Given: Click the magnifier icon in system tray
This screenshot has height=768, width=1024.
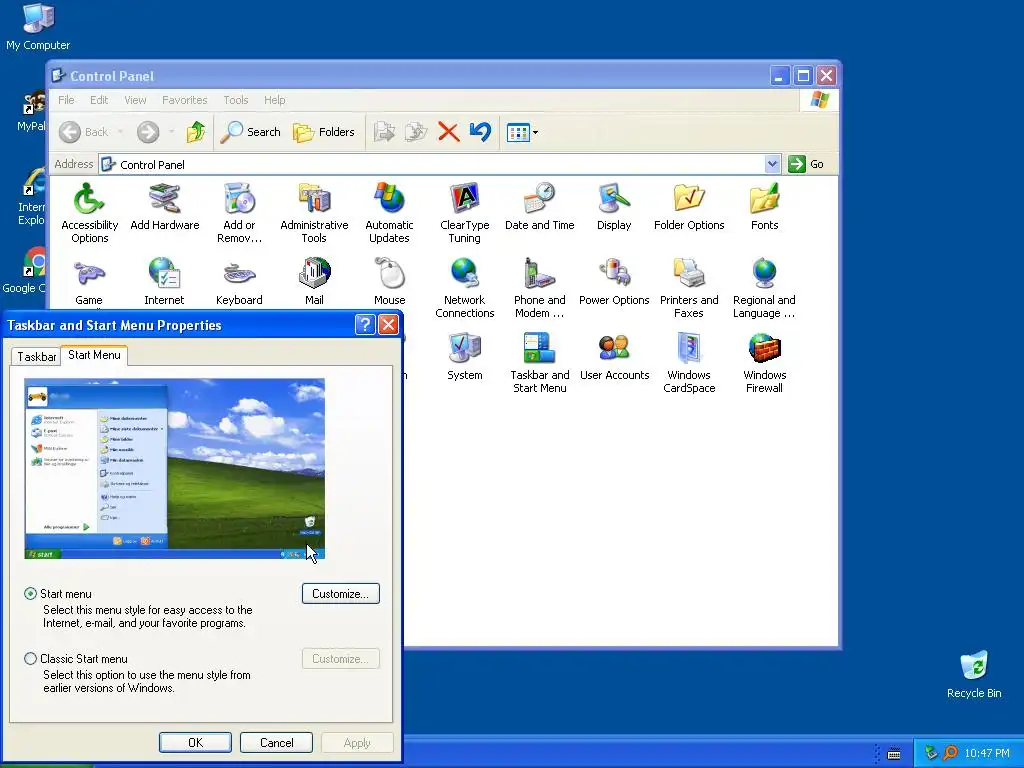Looking at the screenshot, I should [x=950, y=753].
